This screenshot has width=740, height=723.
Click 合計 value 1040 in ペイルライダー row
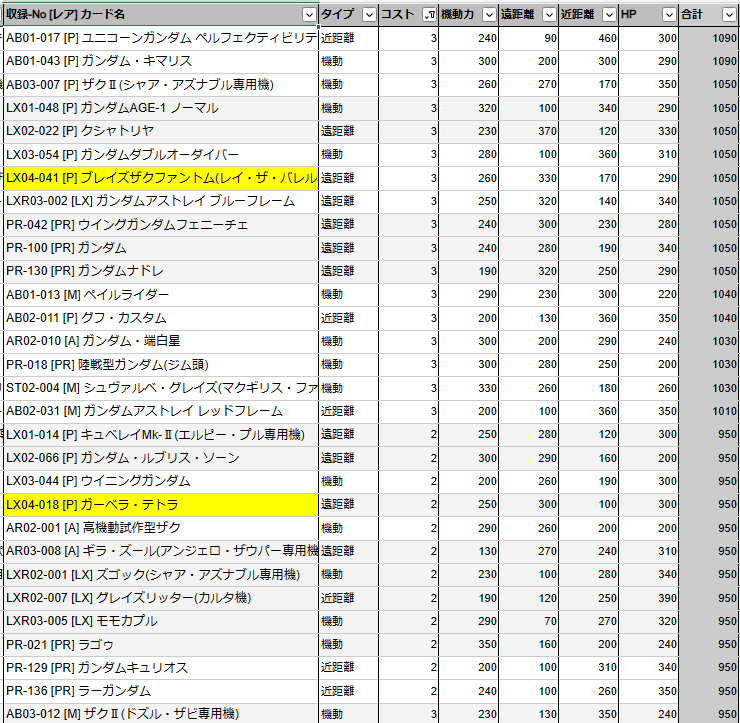pos(709,295)
